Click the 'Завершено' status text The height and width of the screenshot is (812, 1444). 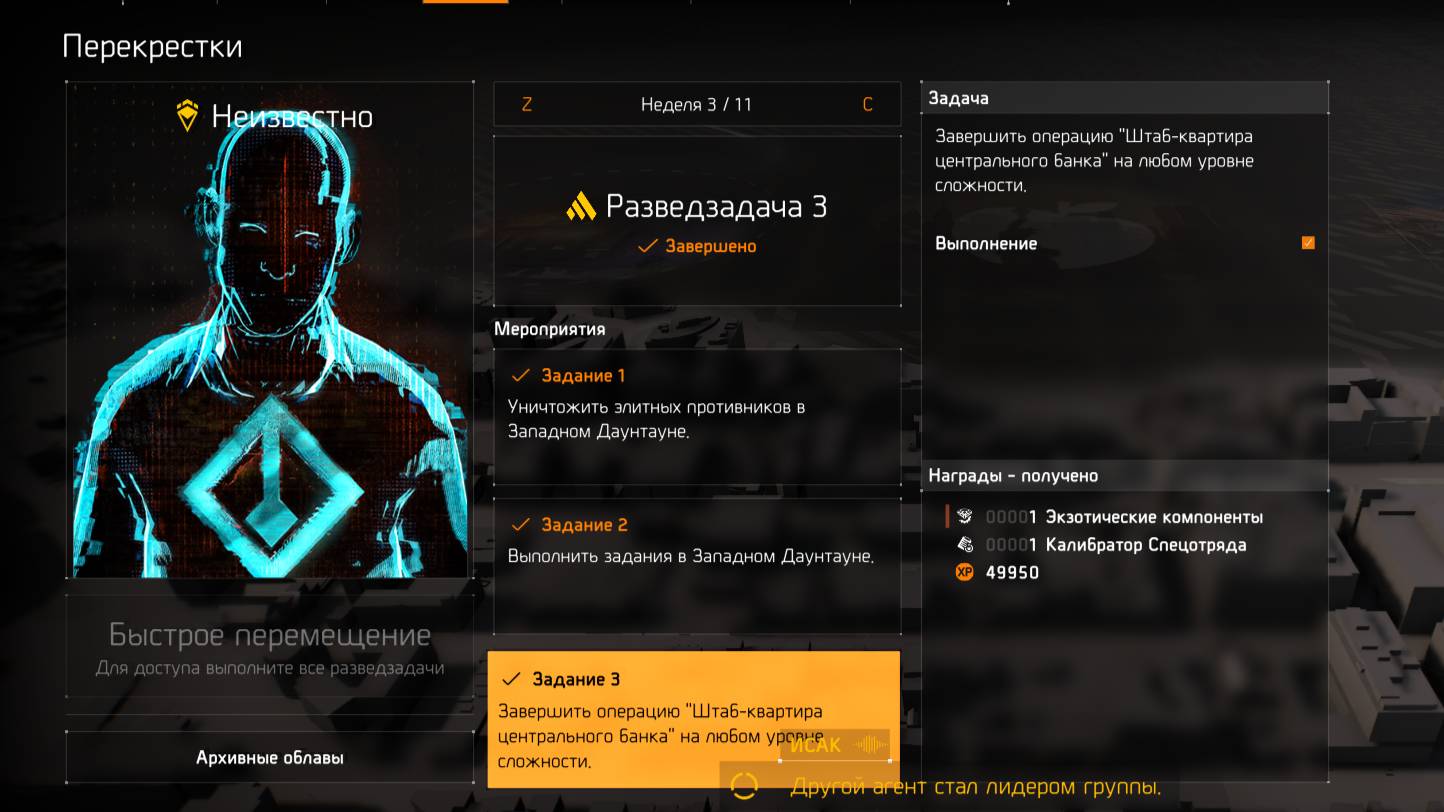coord(711,246)
